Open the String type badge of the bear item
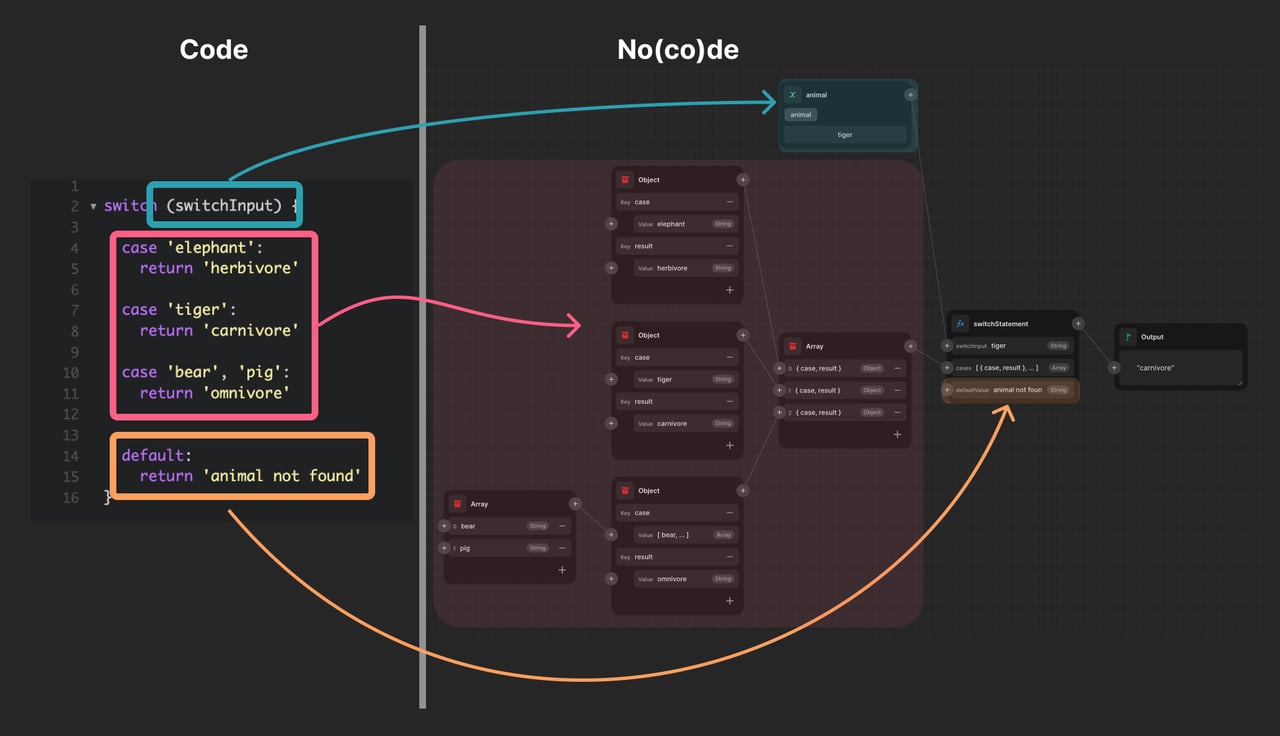 [x=538, y=526]
